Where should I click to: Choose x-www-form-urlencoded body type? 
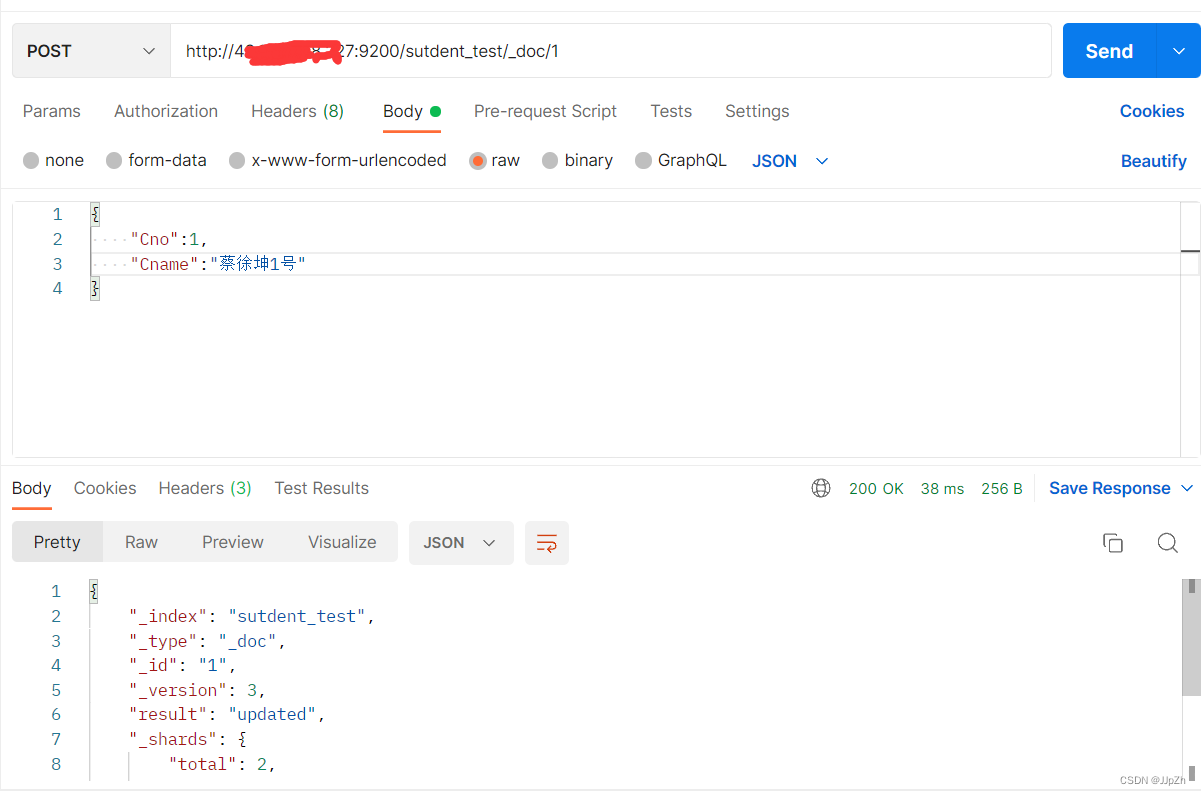(237, 160)
